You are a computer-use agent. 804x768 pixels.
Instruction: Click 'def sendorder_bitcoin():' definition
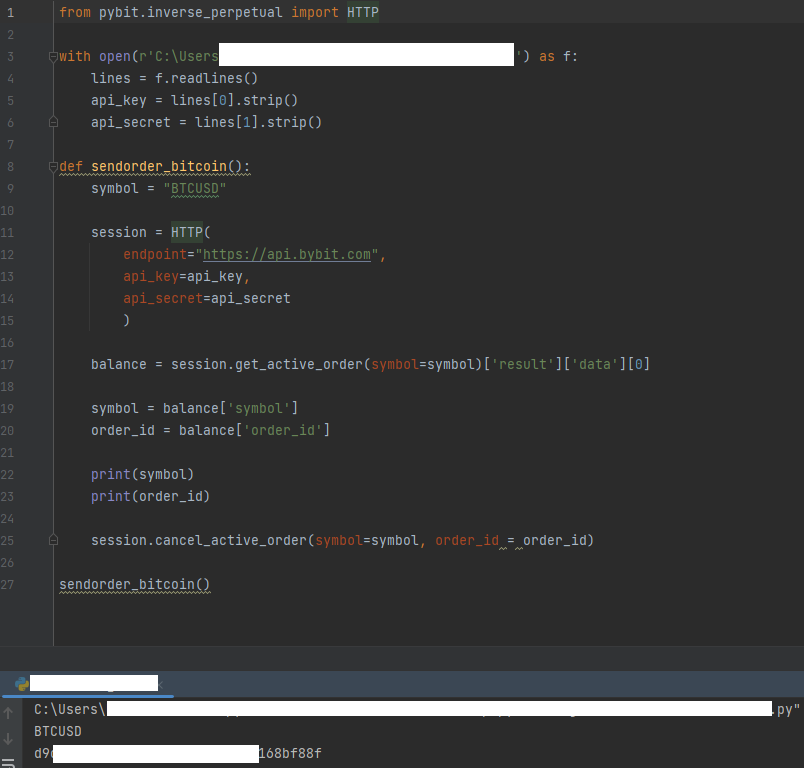[154, 167]
